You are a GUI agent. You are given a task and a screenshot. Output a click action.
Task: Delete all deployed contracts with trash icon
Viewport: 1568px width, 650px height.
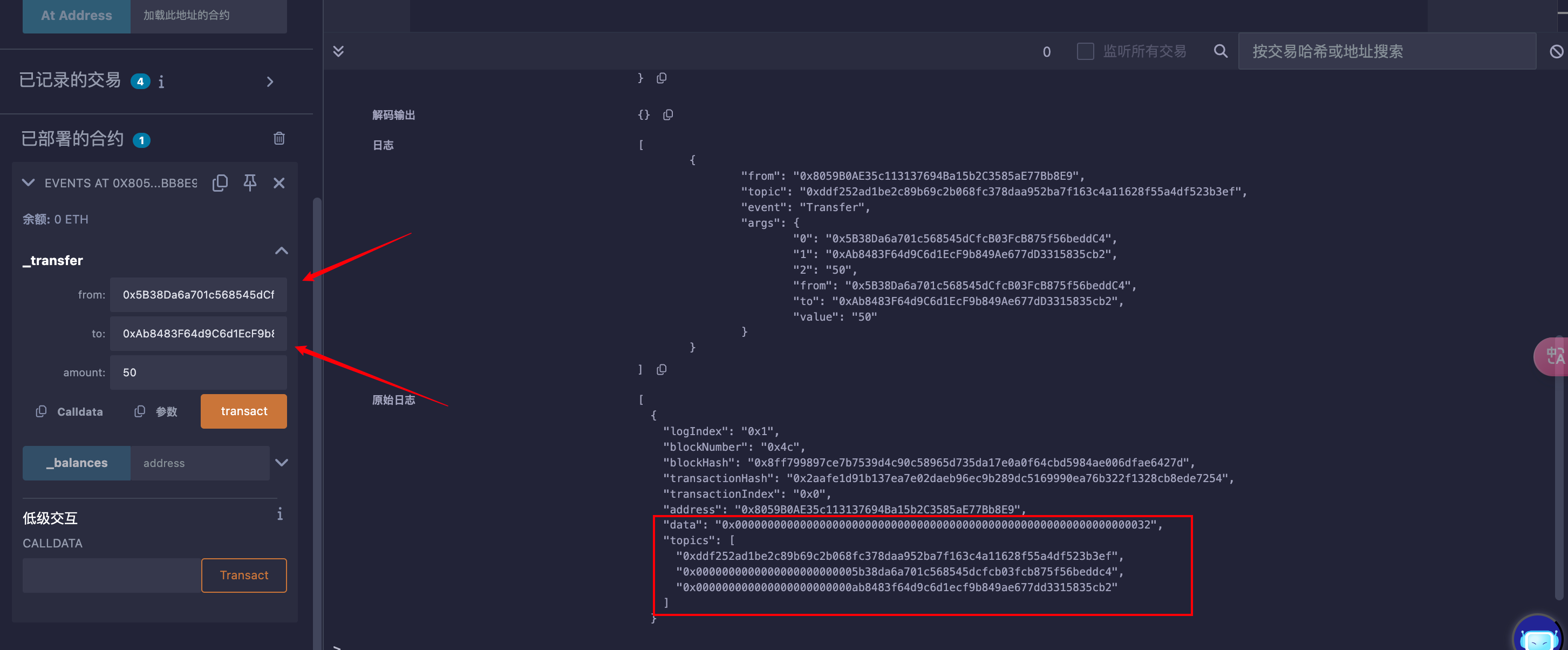279,138
